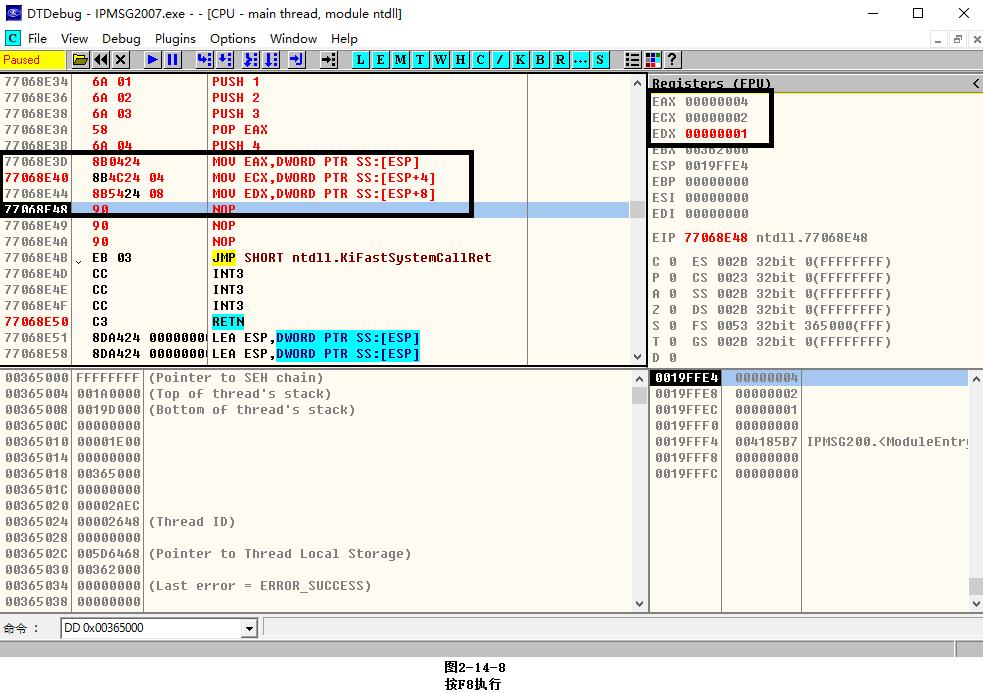Toggle the Z flag value
This screenshot has height=693, width=983.
pyautogui.click(x=673, y=310)
